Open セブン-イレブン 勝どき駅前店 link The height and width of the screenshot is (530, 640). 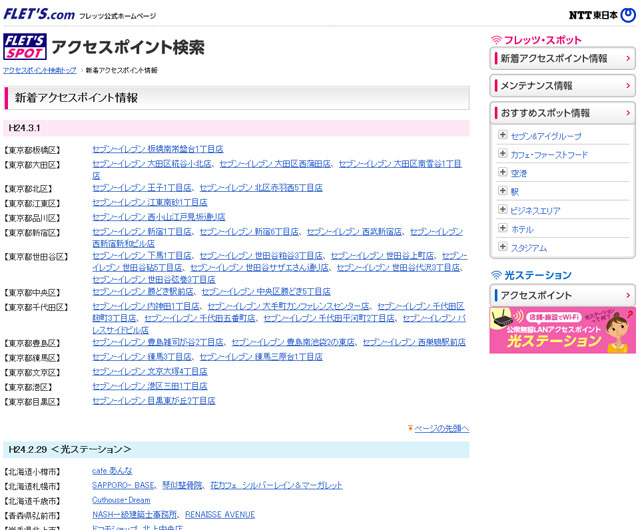click(143, 292)
